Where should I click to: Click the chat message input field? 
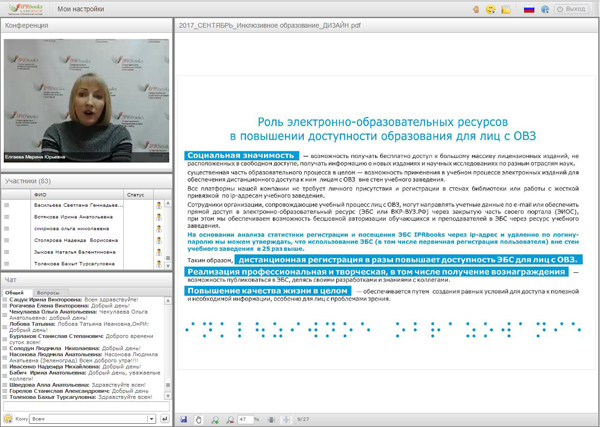tap(86, 406)
